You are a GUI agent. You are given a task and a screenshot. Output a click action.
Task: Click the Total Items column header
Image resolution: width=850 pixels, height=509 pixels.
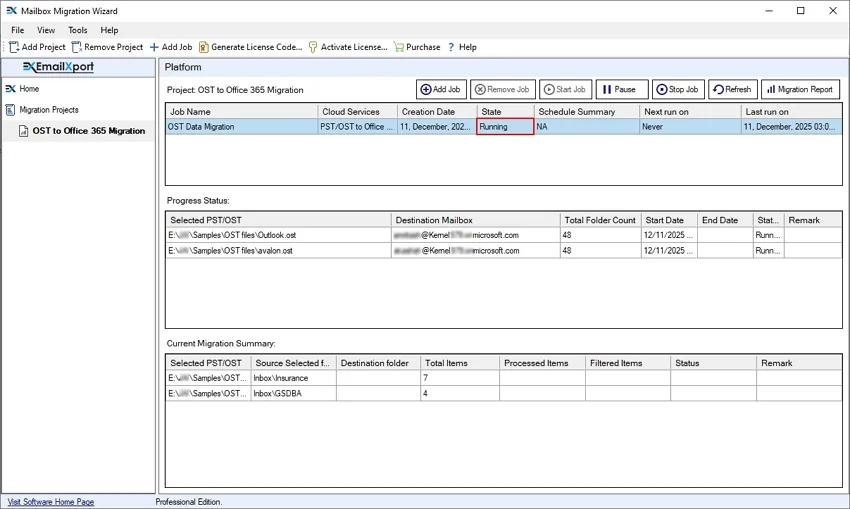point(460,363)
